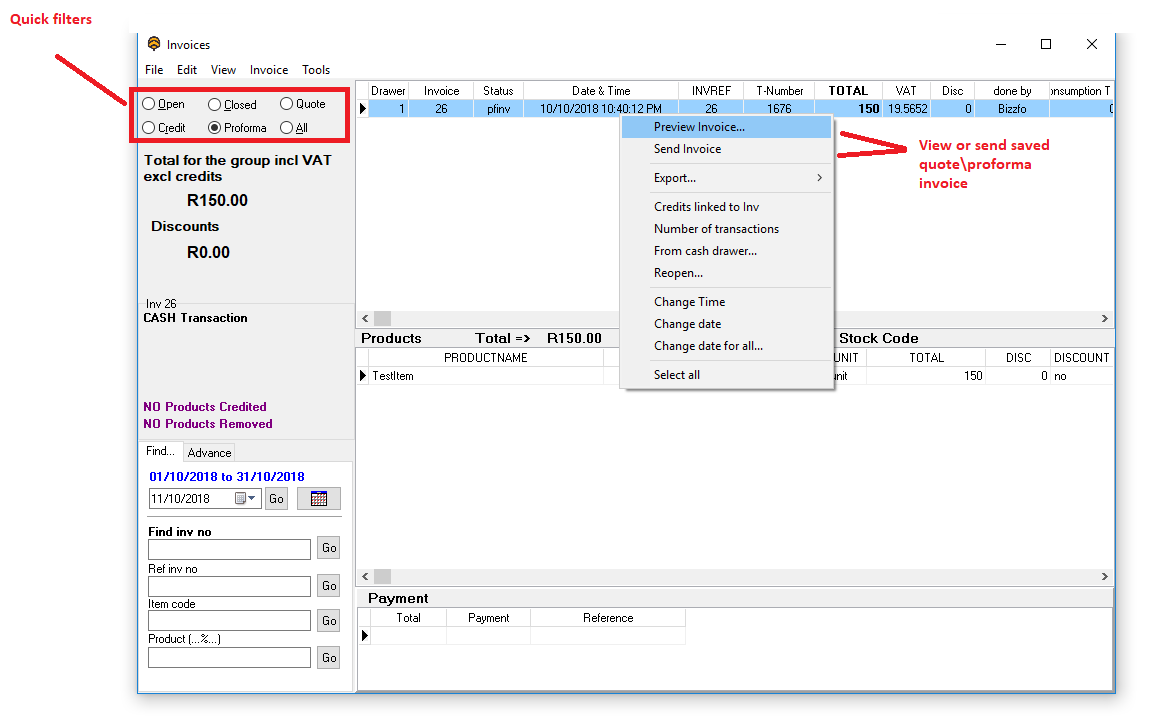Click the Item code input field
The image size is (1151, 717).
pos(229,621)
